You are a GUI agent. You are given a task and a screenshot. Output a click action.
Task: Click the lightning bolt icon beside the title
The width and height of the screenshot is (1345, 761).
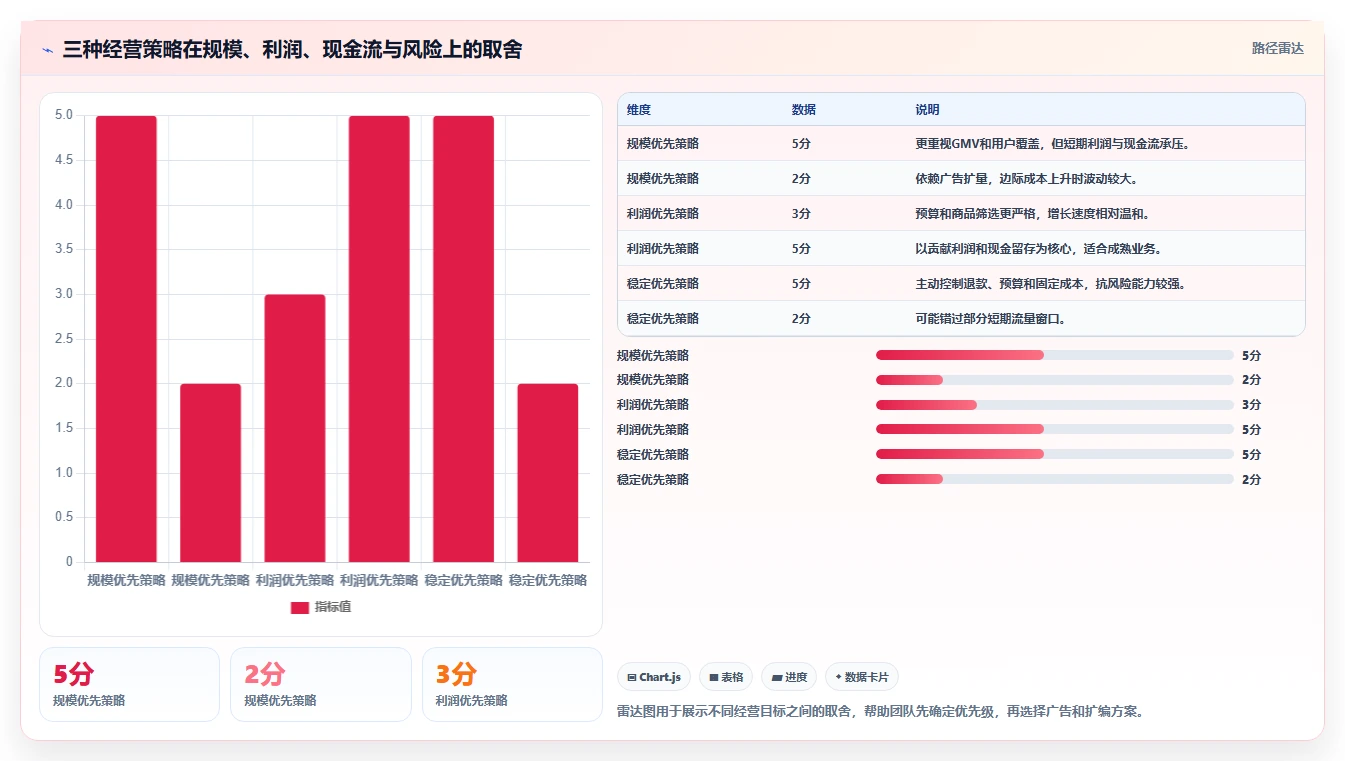48,50
